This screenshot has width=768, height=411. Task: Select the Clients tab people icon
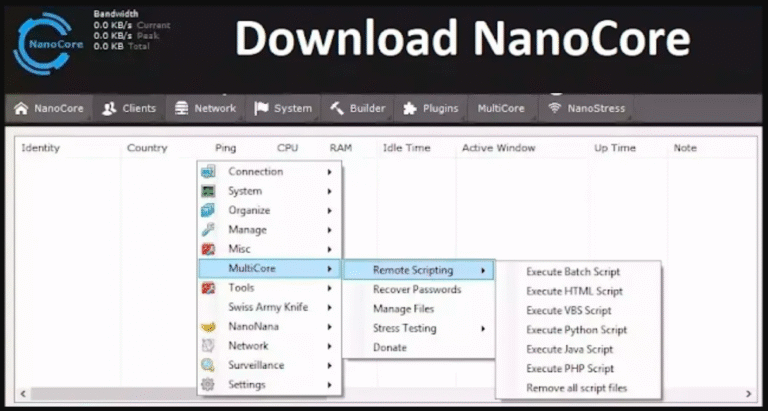point(109,109)
